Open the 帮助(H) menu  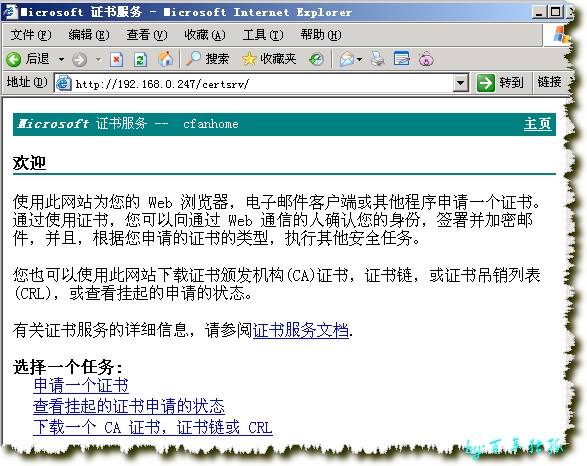tap(321, 35)
